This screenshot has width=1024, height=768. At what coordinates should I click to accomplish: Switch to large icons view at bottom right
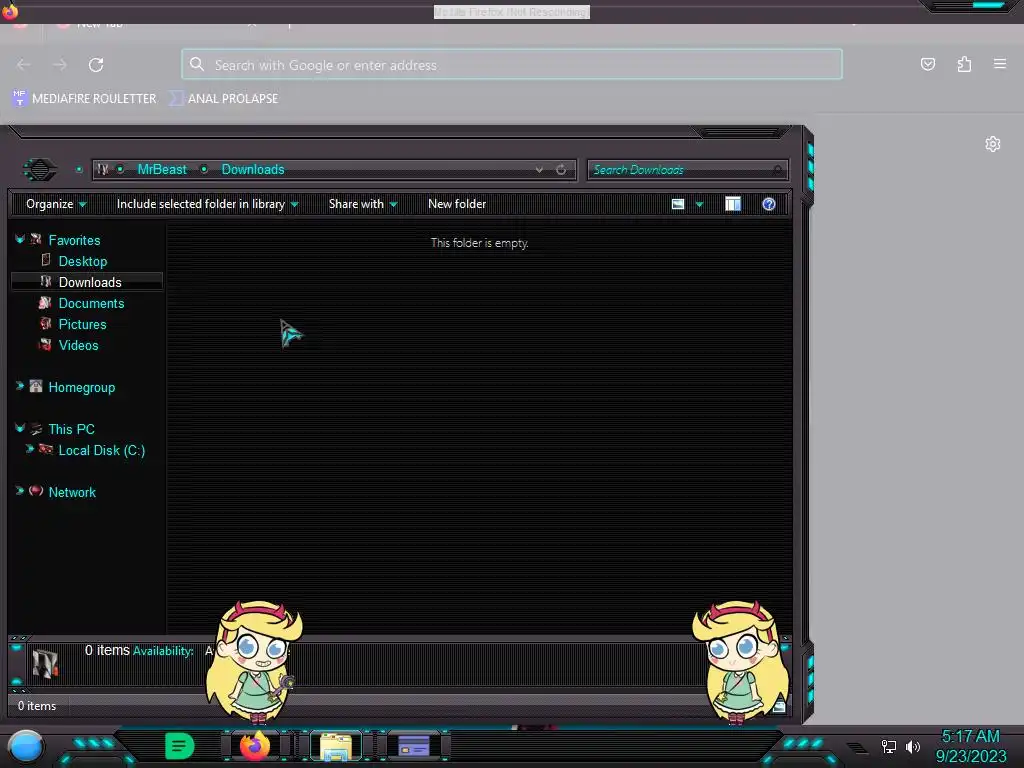779,706
